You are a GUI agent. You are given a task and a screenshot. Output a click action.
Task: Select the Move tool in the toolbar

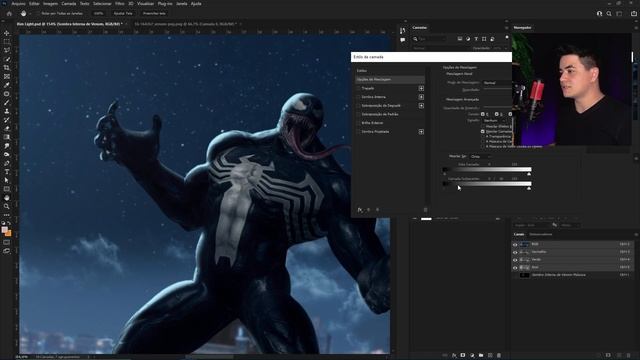(7, 33)
